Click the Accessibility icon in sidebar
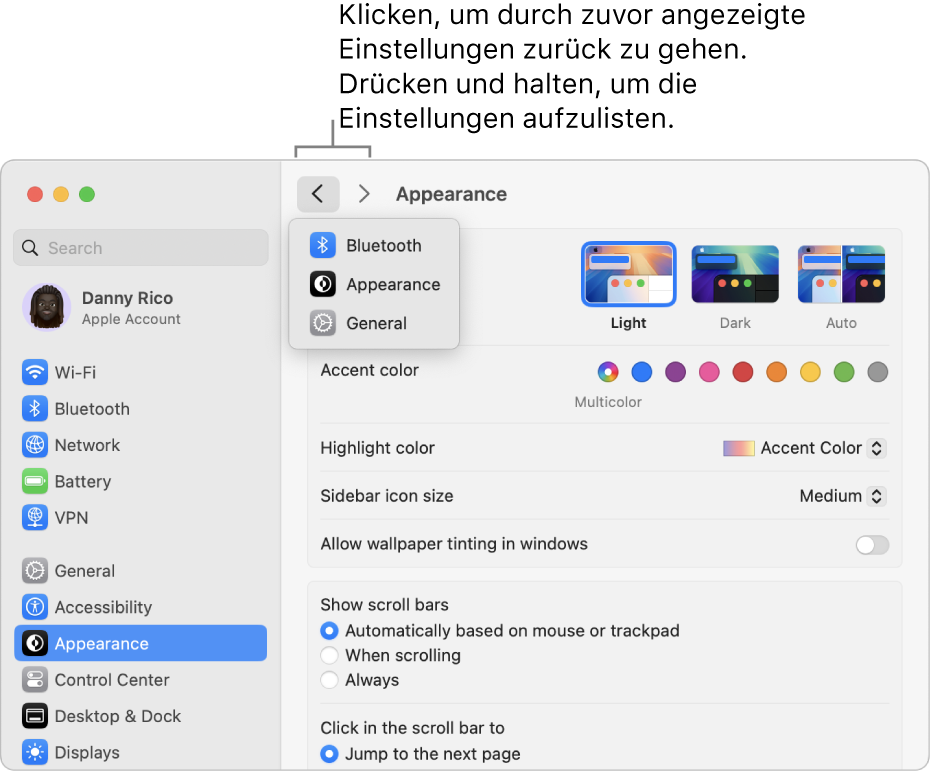The height and width of the screenshot is (774, 931). click(35, 607)
